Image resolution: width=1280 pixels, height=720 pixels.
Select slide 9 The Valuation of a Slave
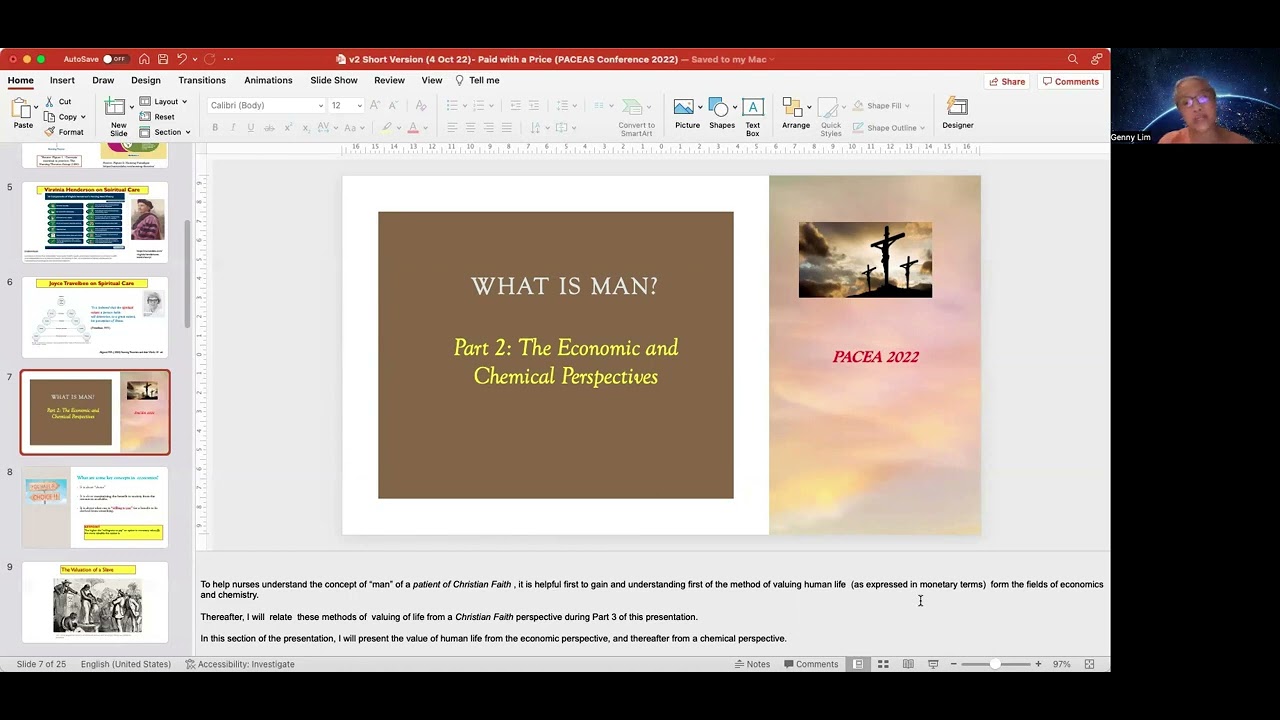pyautogui.click(x=95, y=601)
